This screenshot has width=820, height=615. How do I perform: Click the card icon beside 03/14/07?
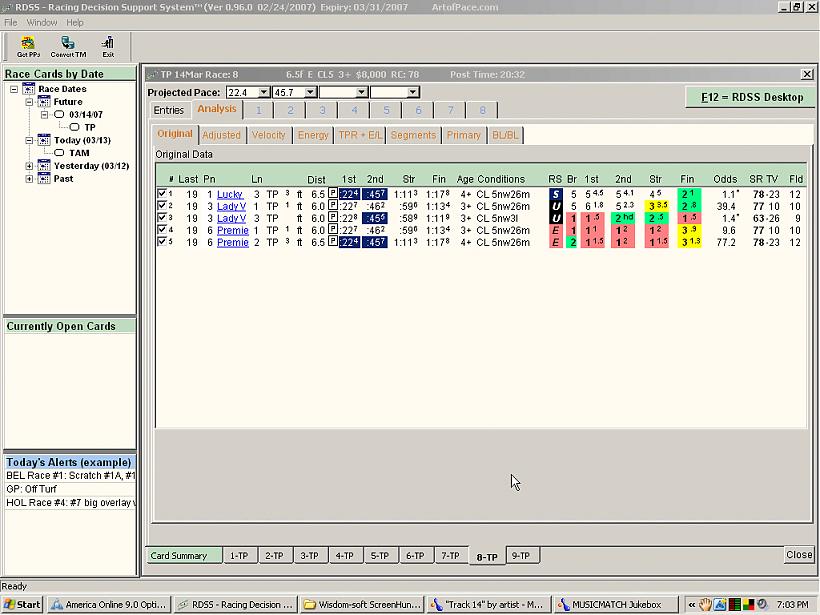59,115
